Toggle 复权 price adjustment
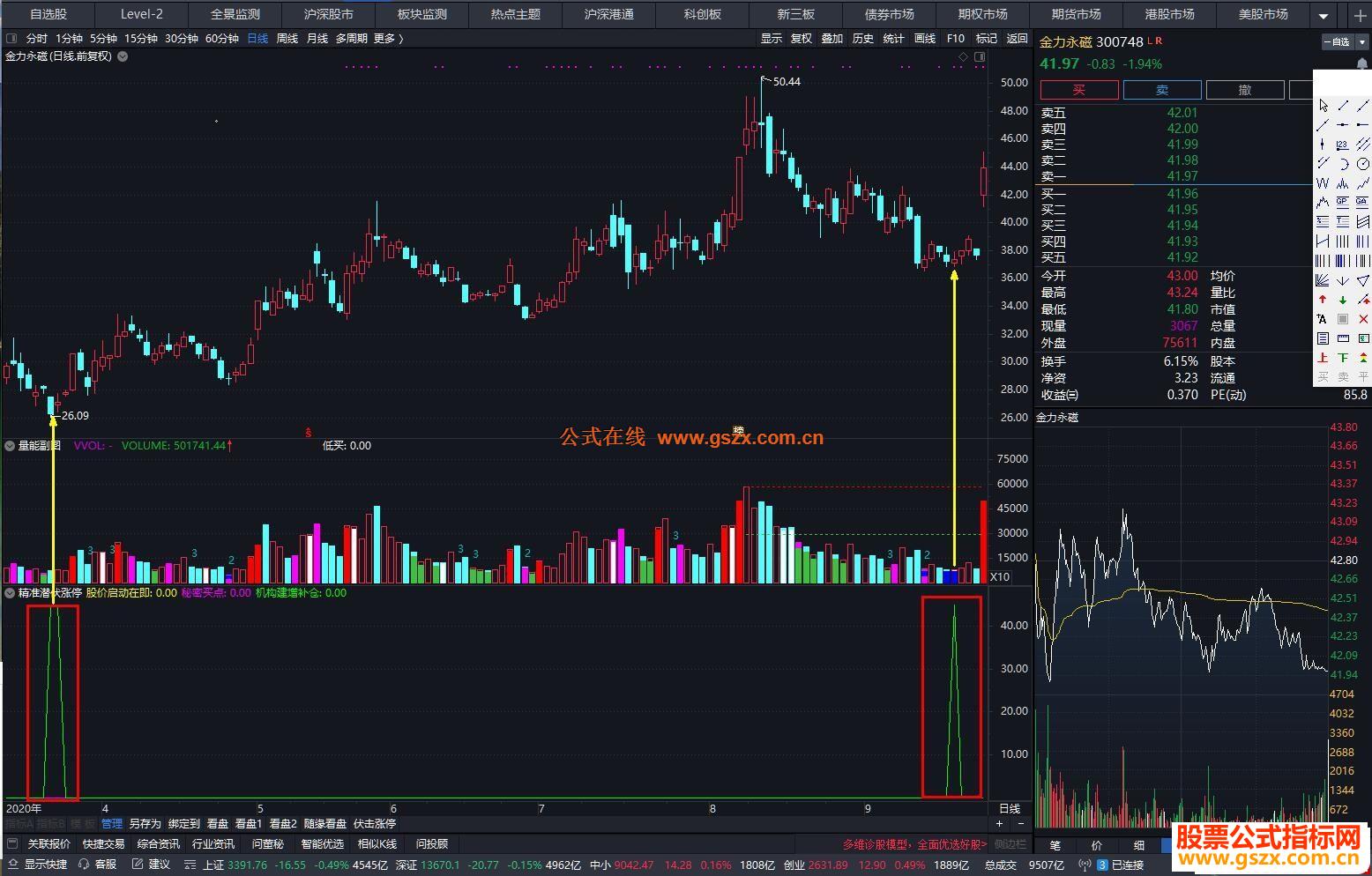 coord(802,39)
